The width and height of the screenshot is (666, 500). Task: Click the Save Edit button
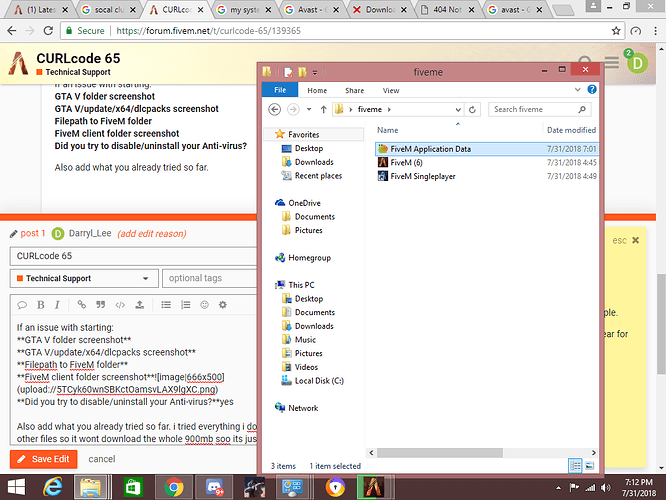click(x=43, y=459)
